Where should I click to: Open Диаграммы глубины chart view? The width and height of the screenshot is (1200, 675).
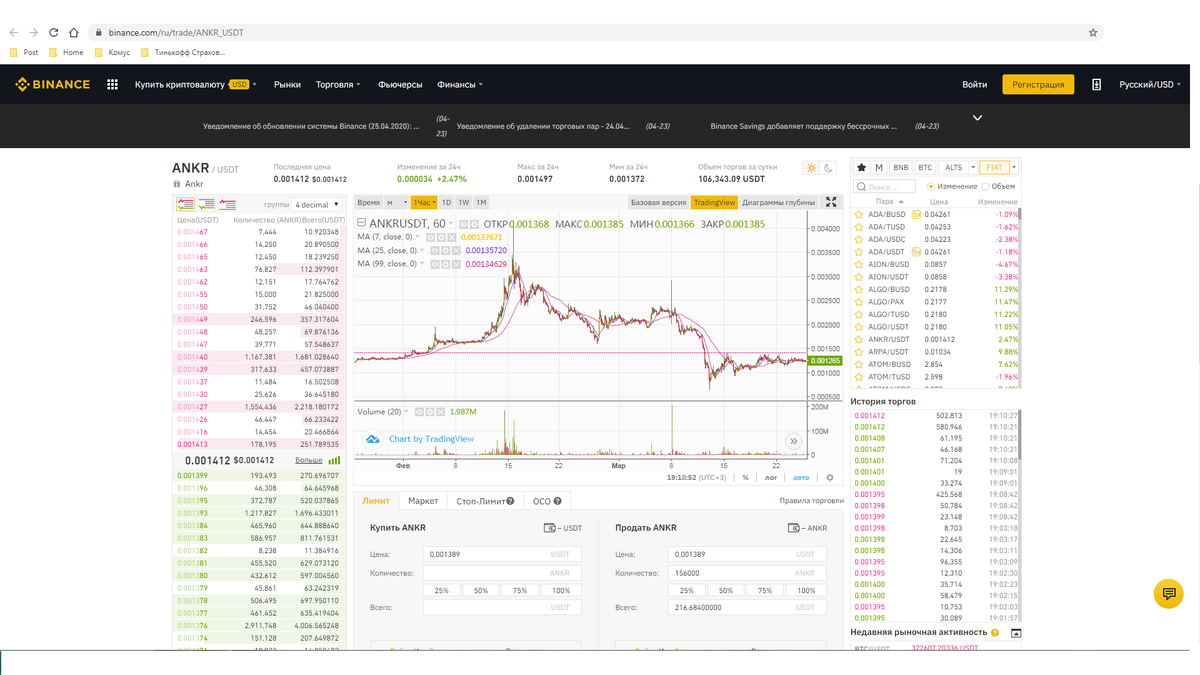[x=779, y=202]
